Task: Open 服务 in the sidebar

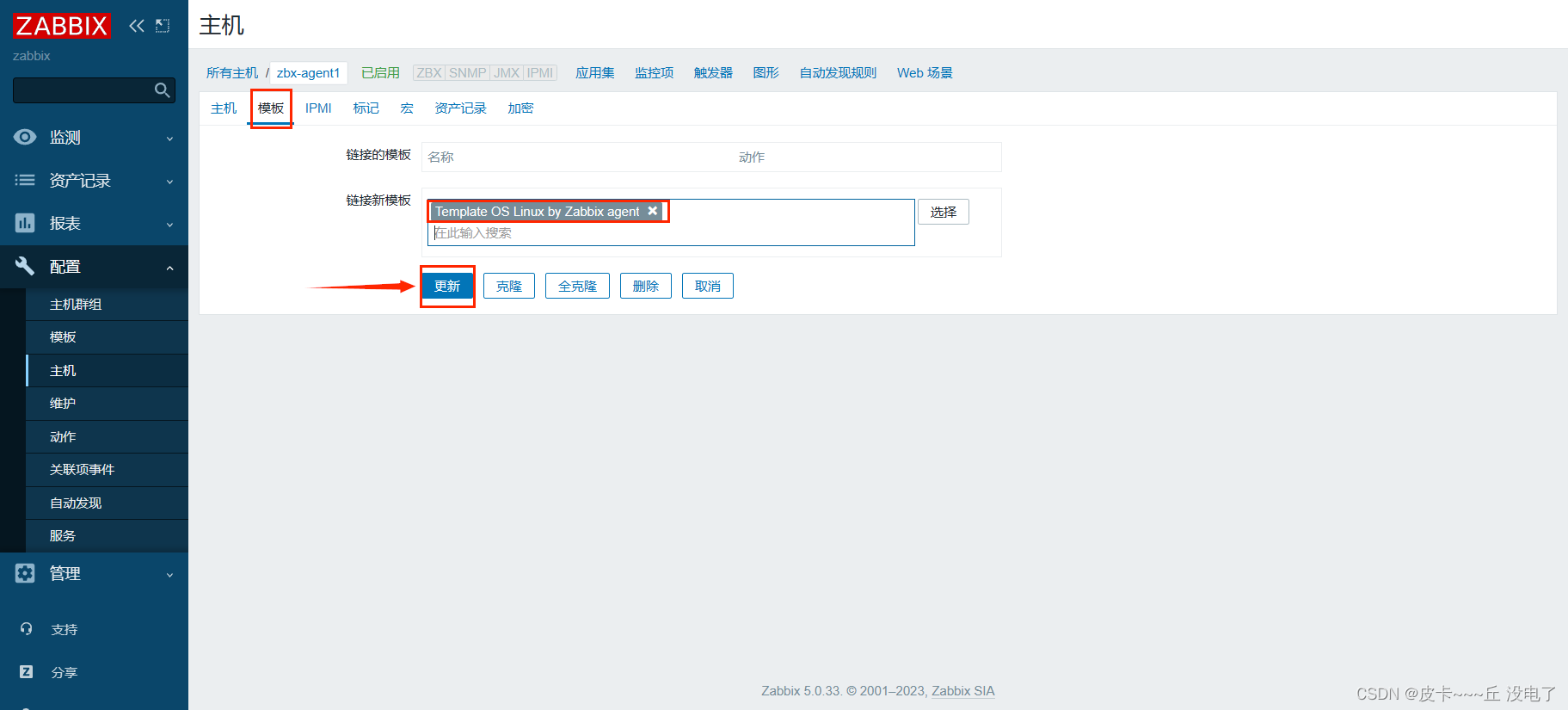Action: (107, 535)
